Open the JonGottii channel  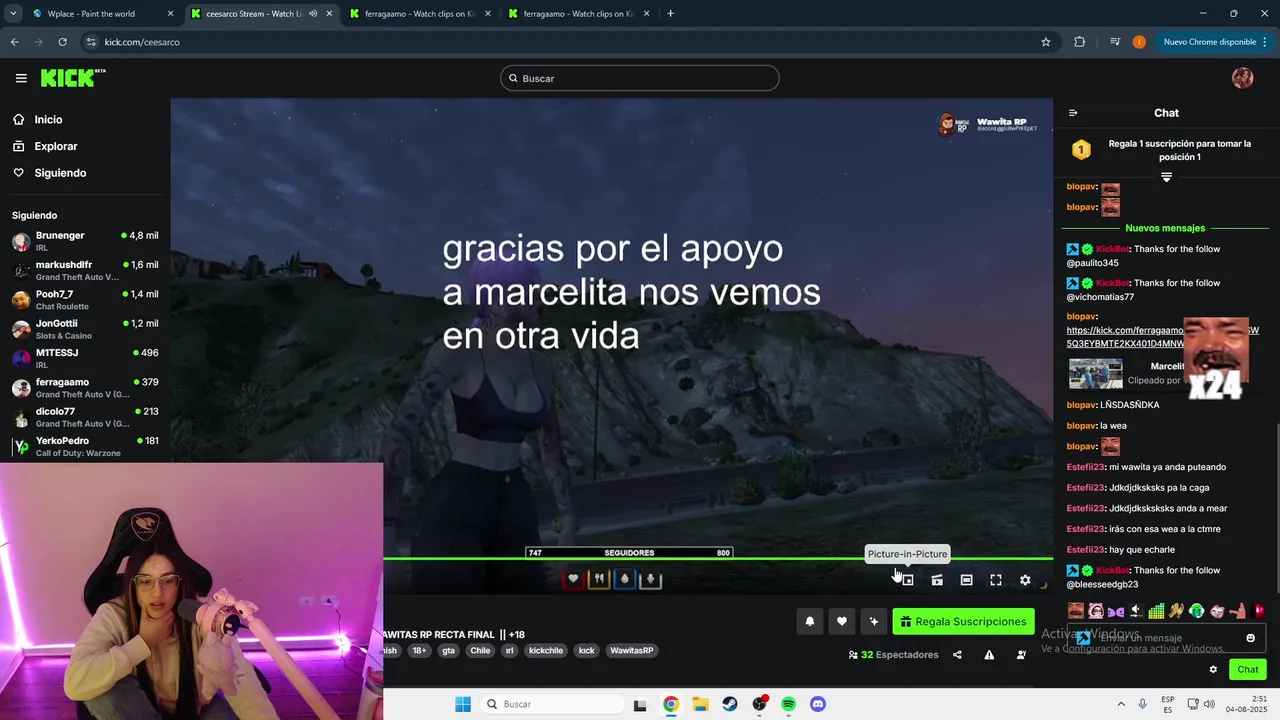click(85, 329)
